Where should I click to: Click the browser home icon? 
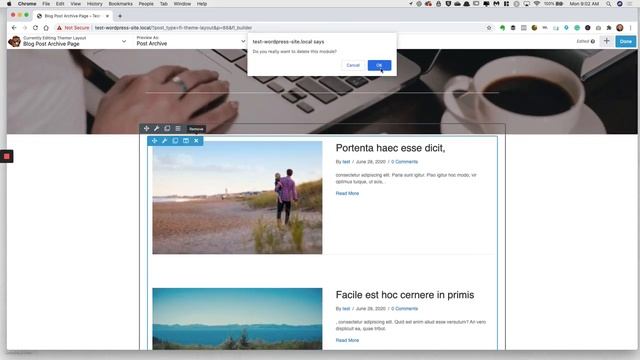(46, 28)
